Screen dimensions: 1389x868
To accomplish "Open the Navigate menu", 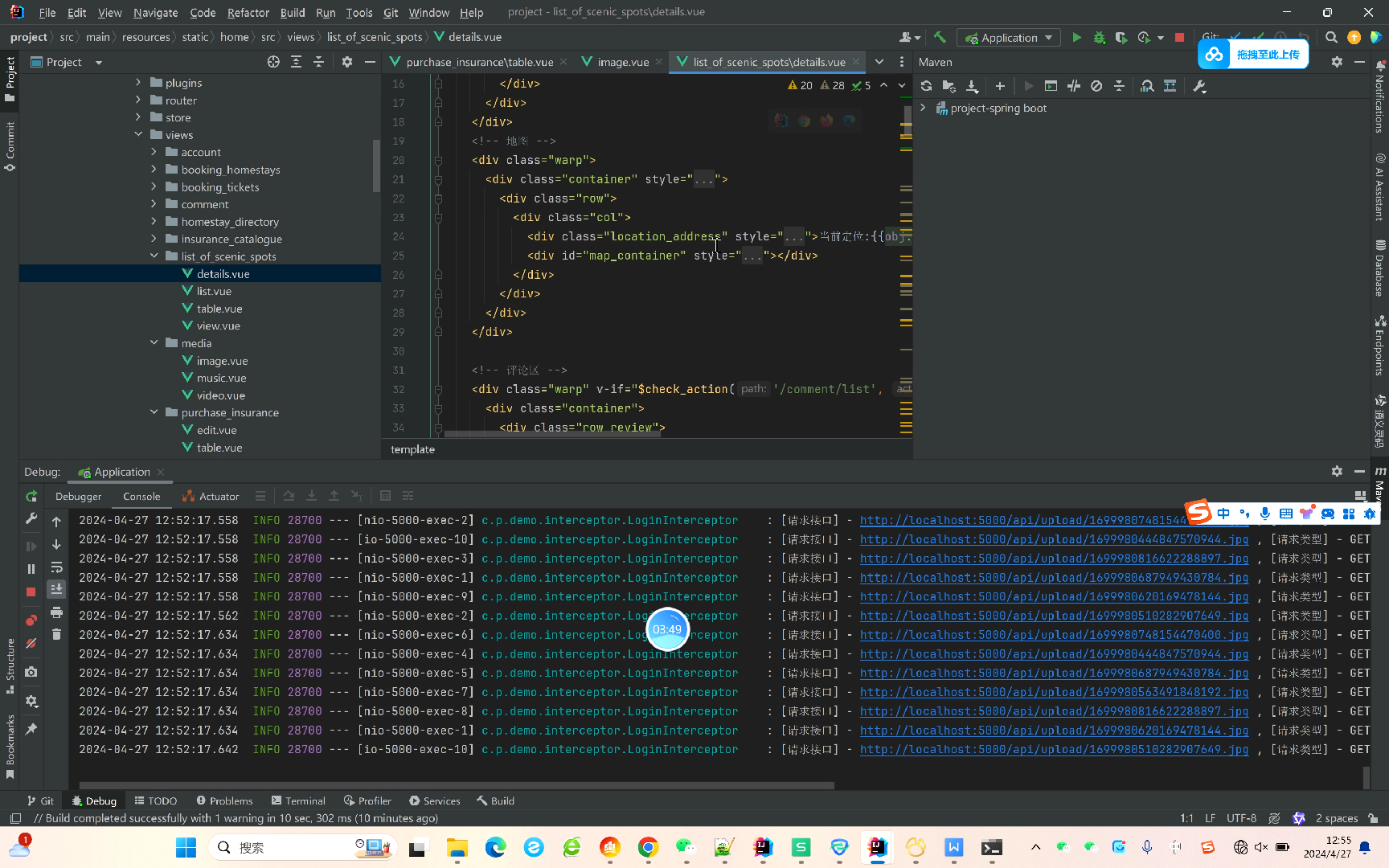I will pyautogui.click(x=155, y=12).
